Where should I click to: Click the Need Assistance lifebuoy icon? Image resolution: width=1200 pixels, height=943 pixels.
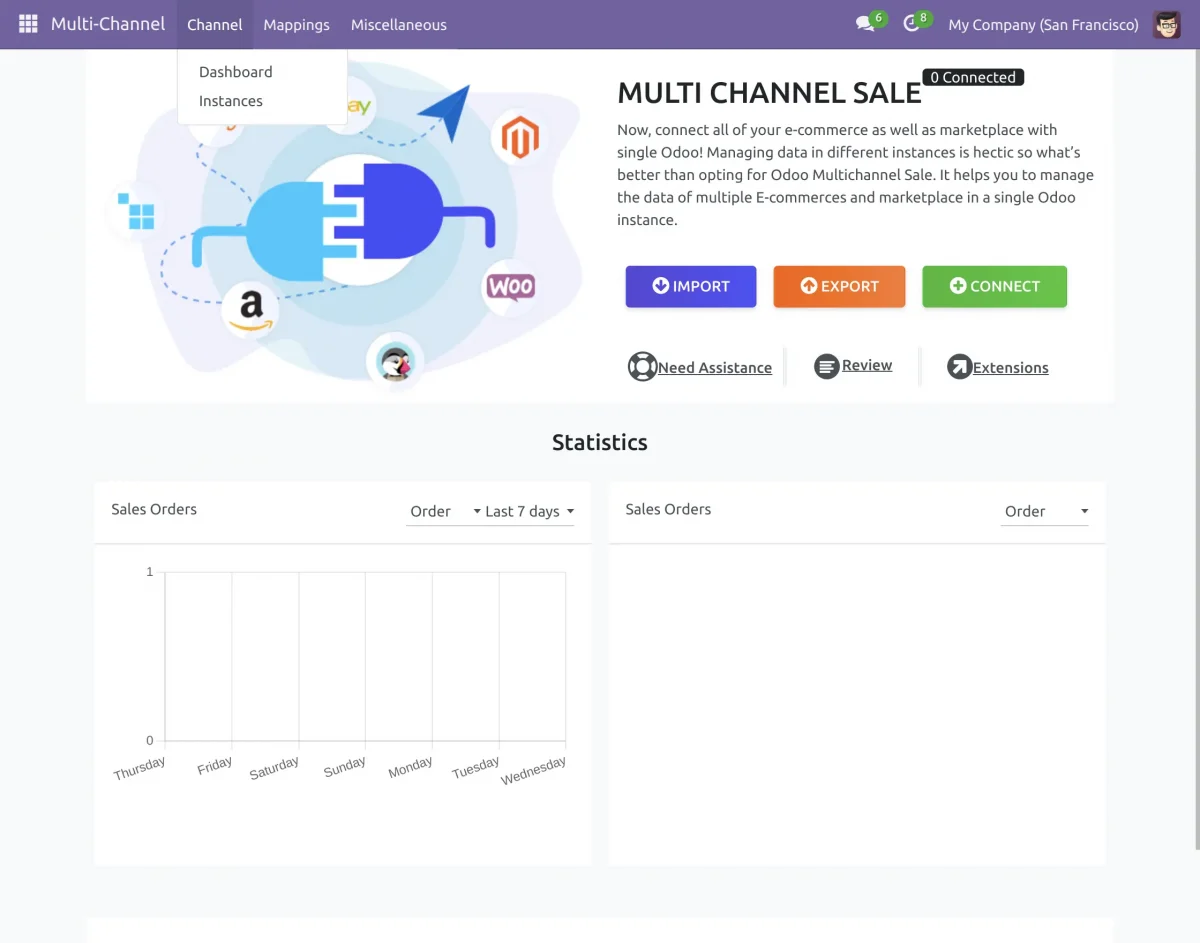tap(642, 366)
